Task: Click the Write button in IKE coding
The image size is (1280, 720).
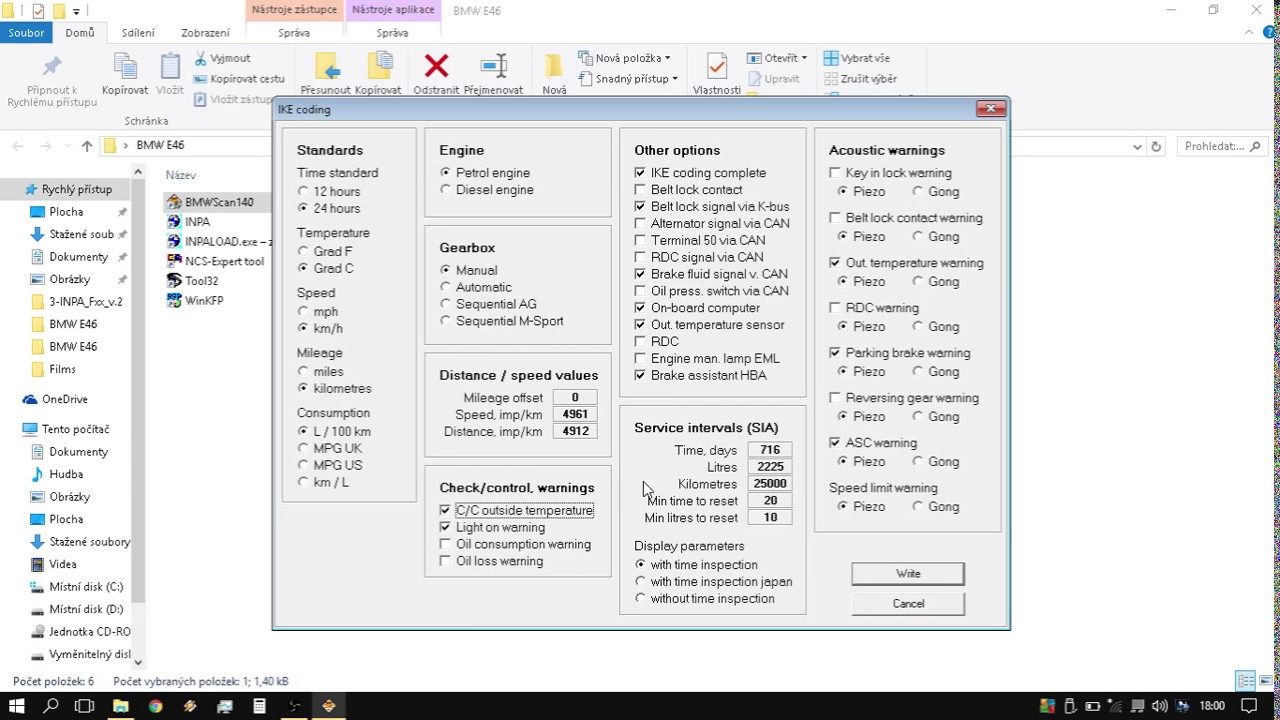Action: (908, 574)
